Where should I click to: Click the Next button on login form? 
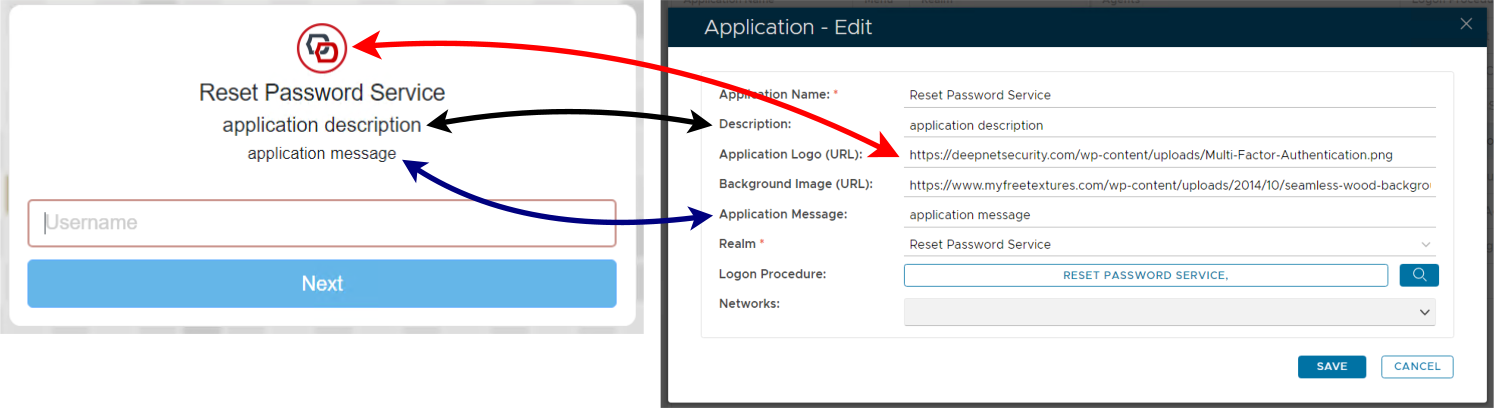[x=322, y=284]
